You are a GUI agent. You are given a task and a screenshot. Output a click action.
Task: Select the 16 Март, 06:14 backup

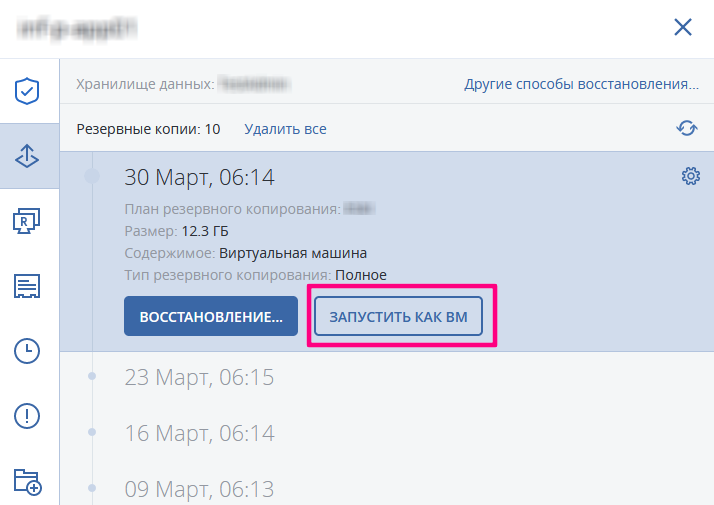199,433
